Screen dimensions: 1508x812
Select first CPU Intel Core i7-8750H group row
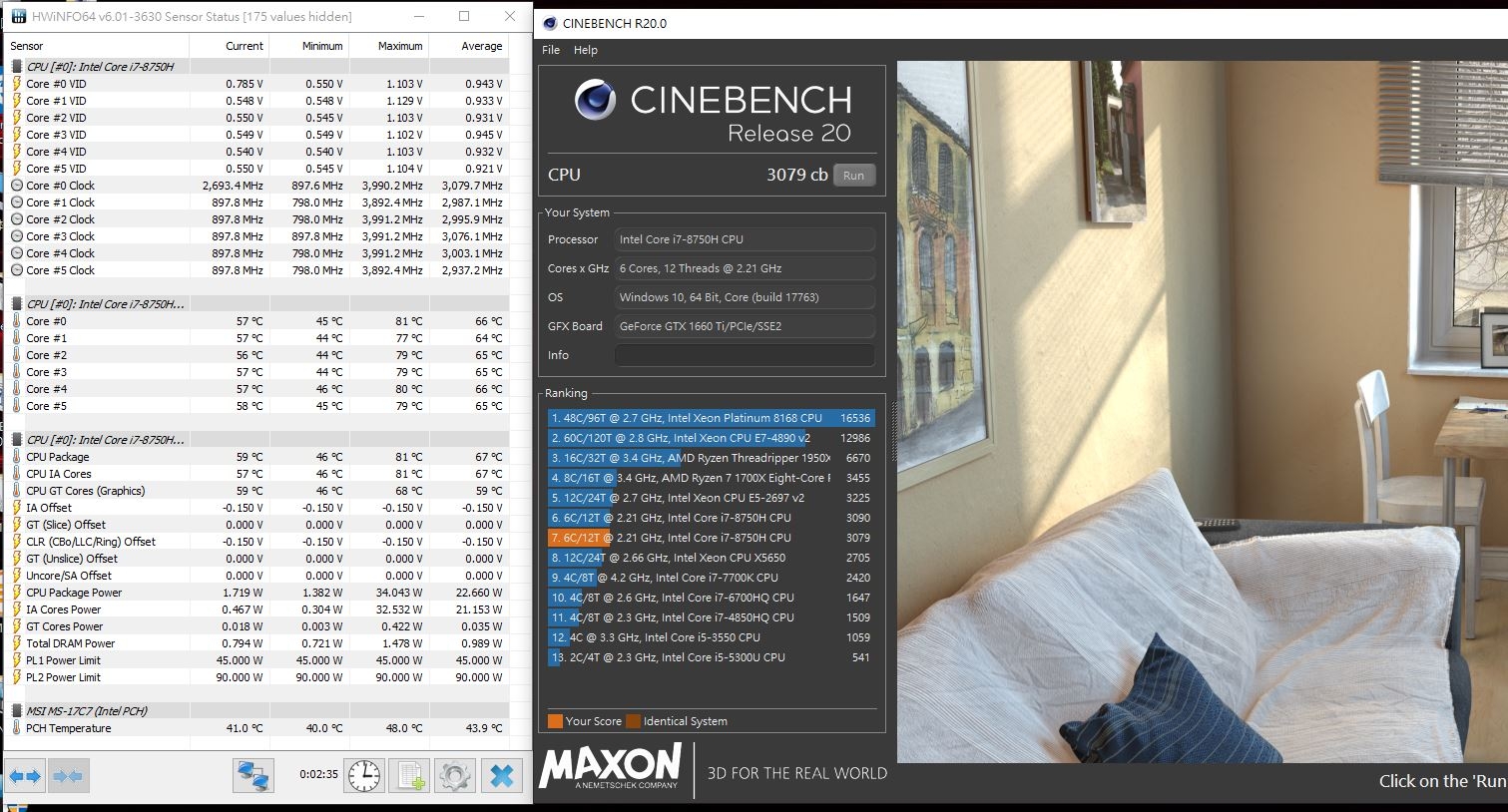pos(257,67)
